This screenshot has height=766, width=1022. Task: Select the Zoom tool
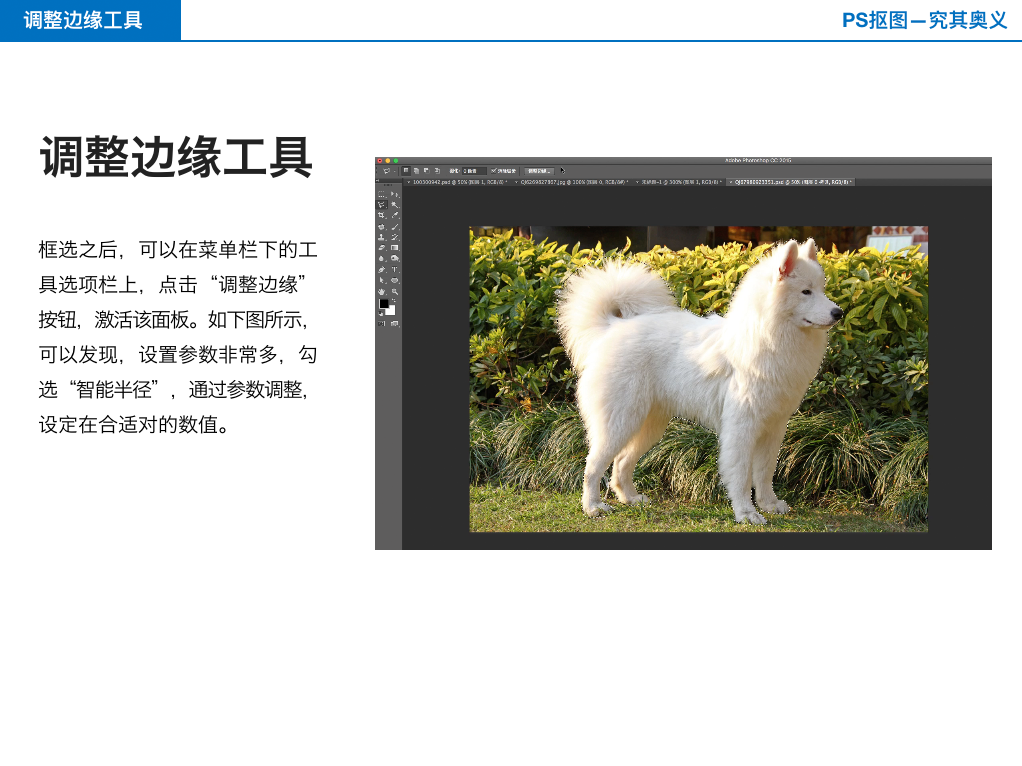(395, 291)
